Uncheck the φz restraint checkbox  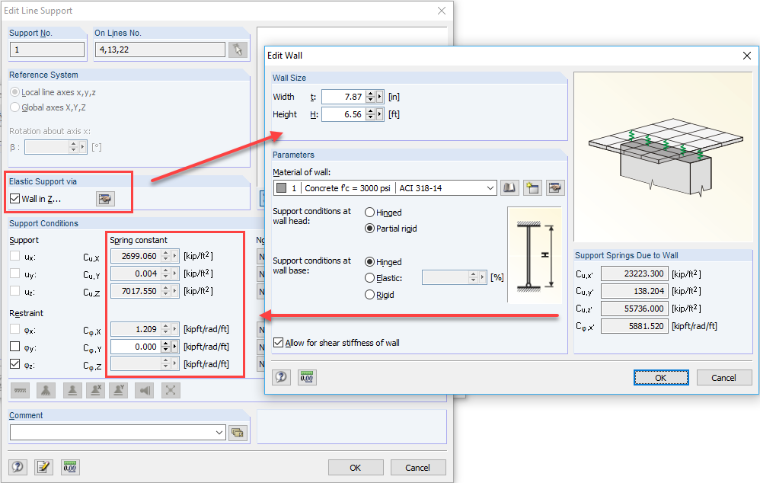click(15, 364)
